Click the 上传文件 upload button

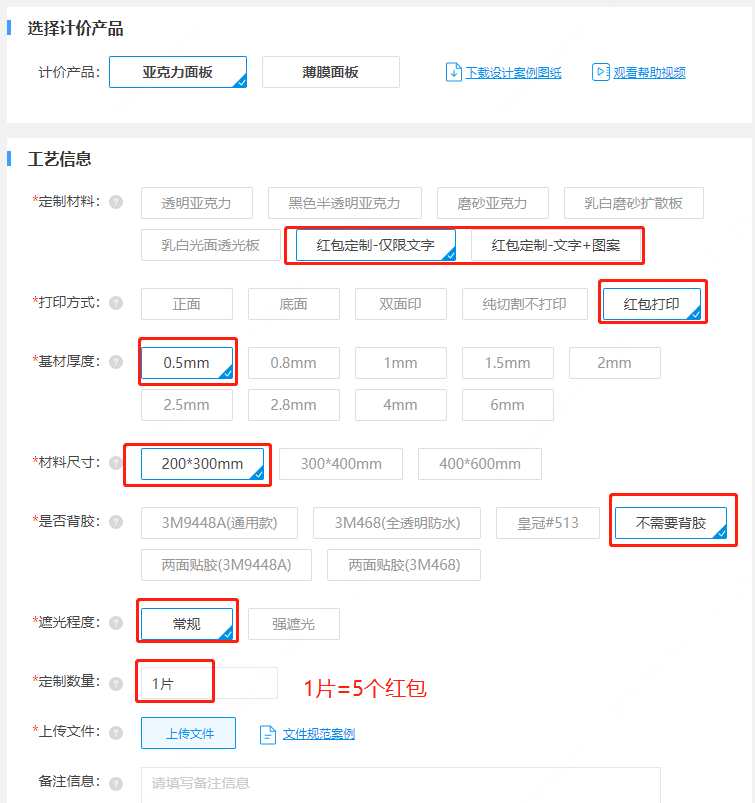tap(188, 733)
